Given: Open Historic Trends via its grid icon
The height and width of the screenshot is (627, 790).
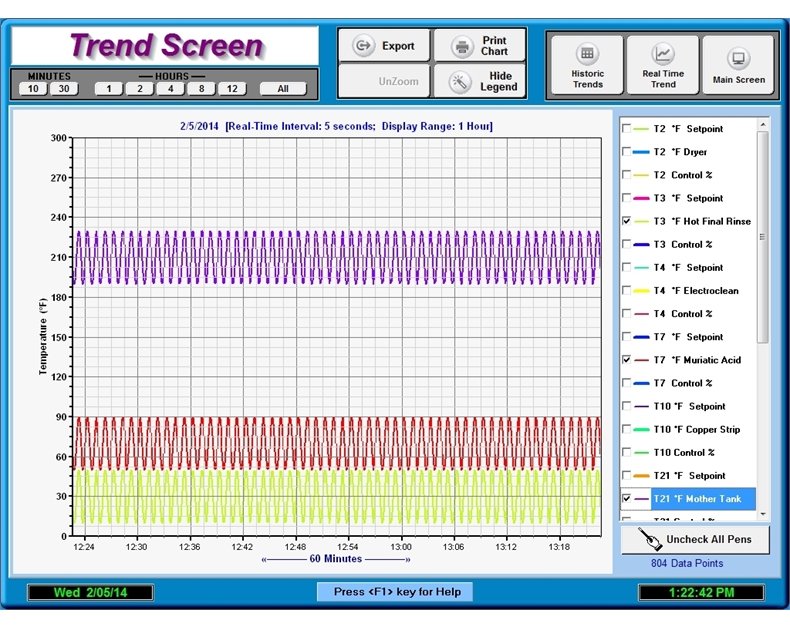Looking at the screenshot, I should (x=588, y=54).
